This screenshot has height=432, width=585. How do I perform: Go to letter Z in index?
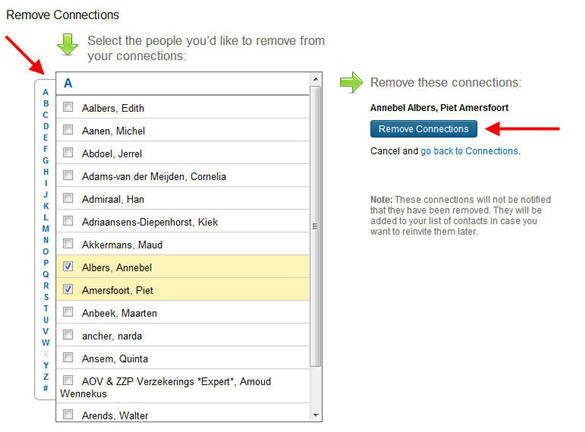(46, 377)
